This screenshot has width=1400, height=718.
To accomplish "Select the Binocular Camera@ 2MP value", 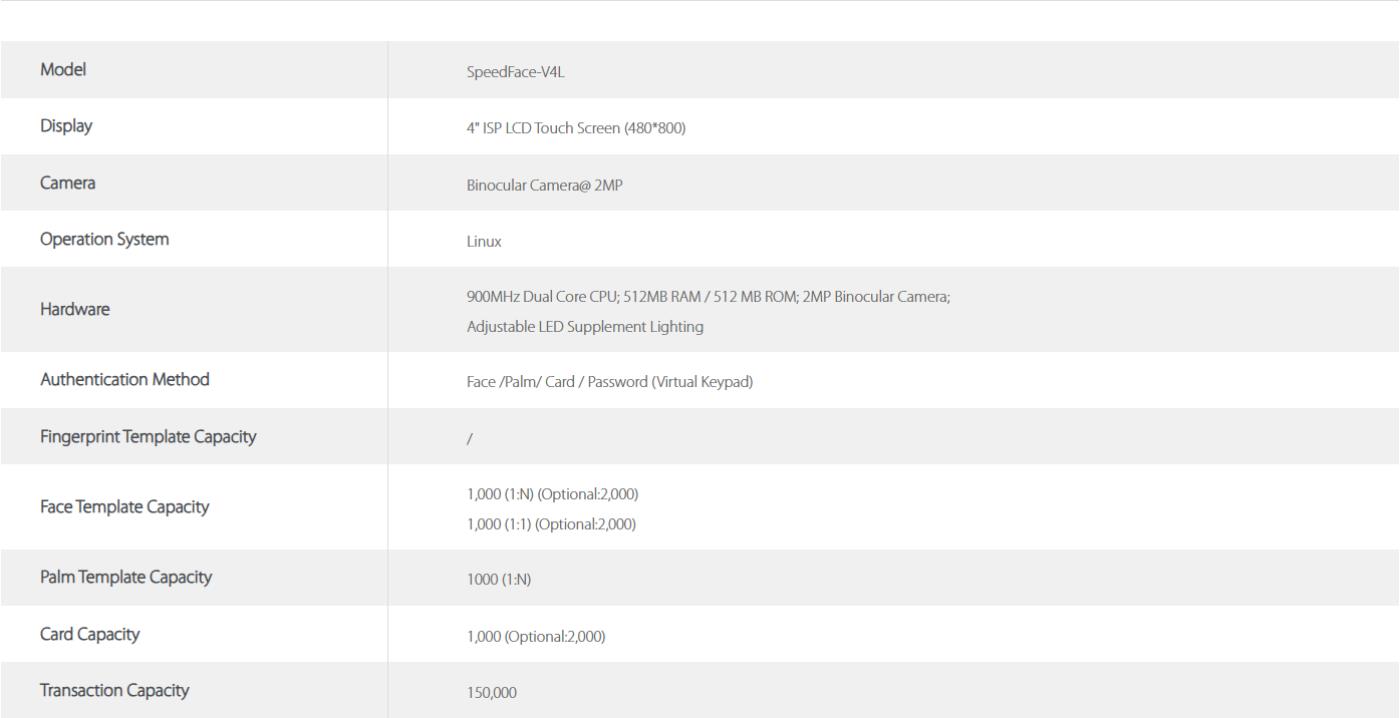I will pyautogui.click(x=544, y=184).
